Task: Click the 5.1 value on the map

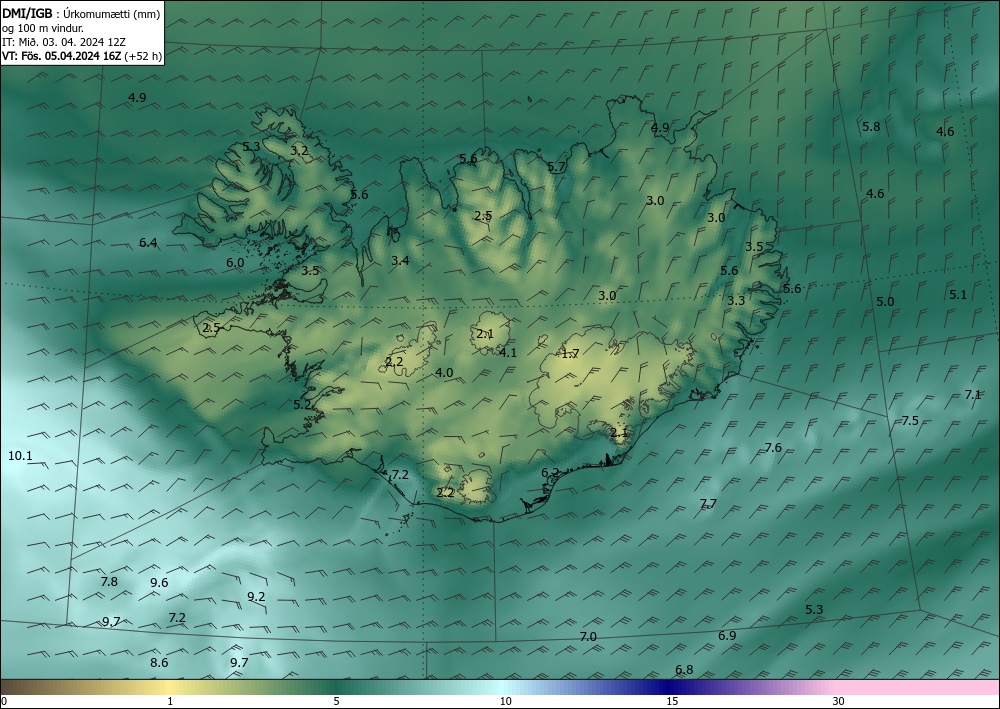Action: tap(958, 295)
